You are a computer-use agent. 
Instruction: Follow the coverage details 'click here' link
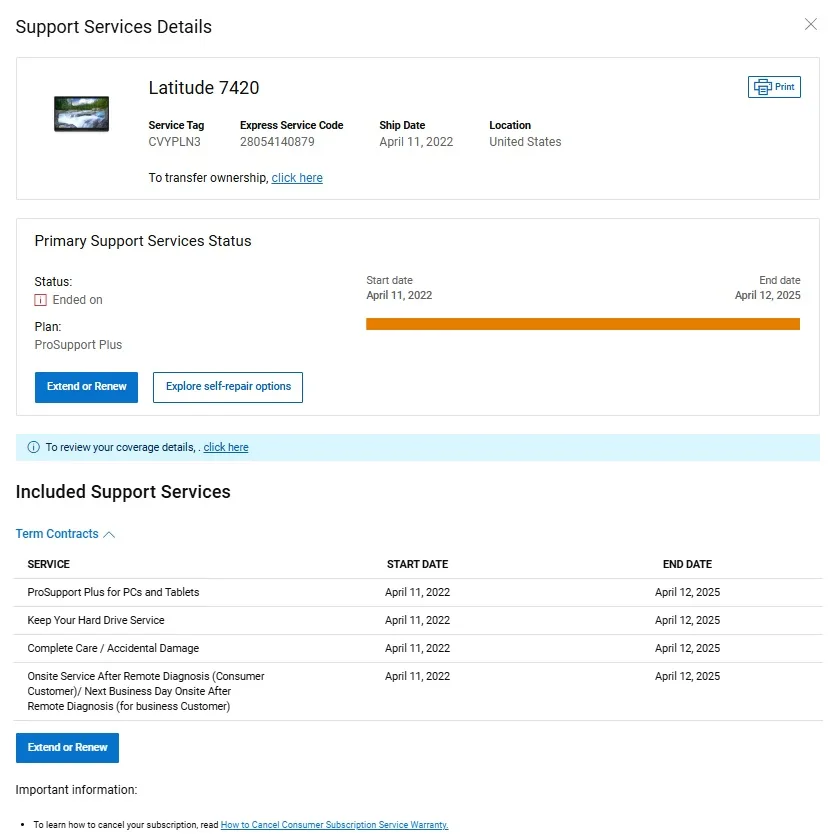226,448
